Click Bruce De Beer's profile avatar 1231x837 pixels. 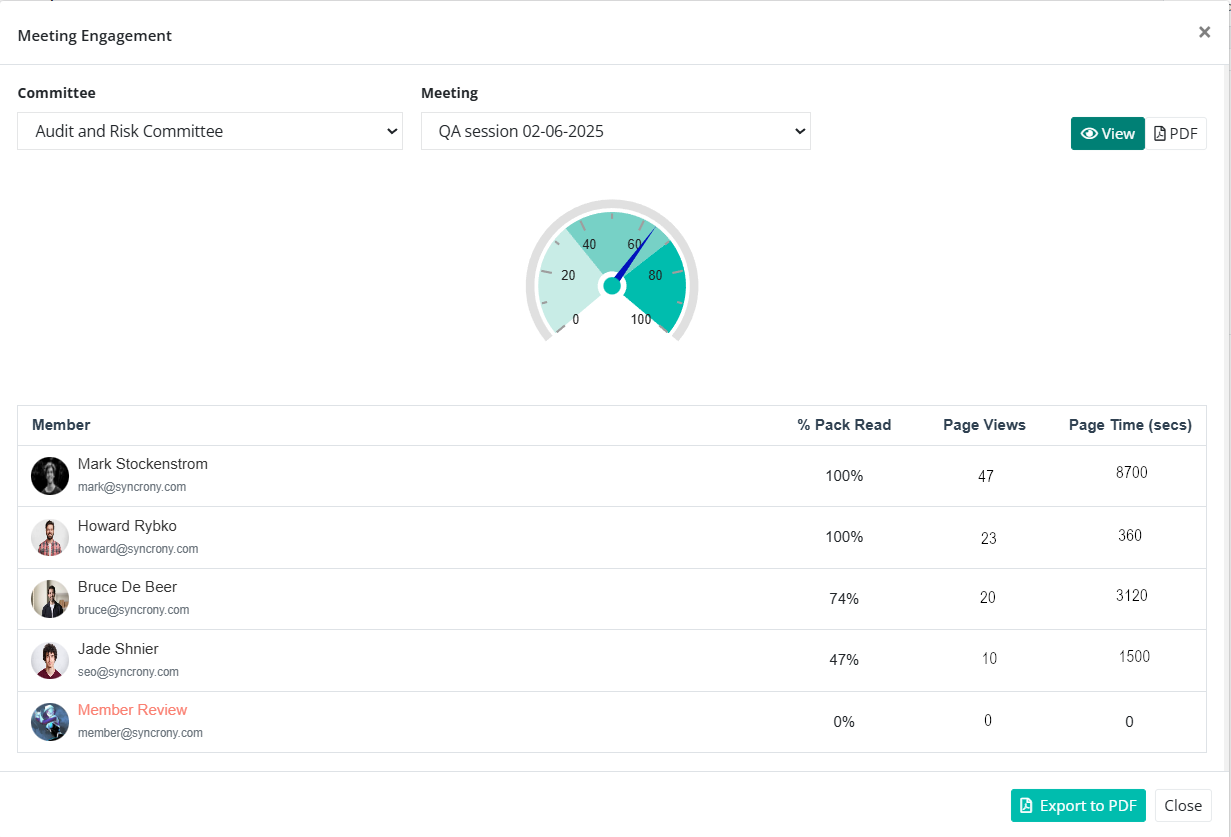point(50,598)
